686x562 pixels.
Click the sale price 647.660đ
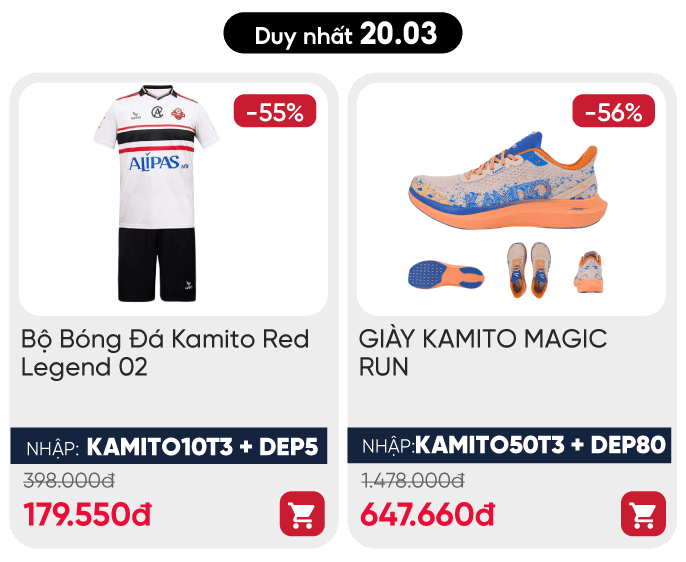[x=427, y=514]
